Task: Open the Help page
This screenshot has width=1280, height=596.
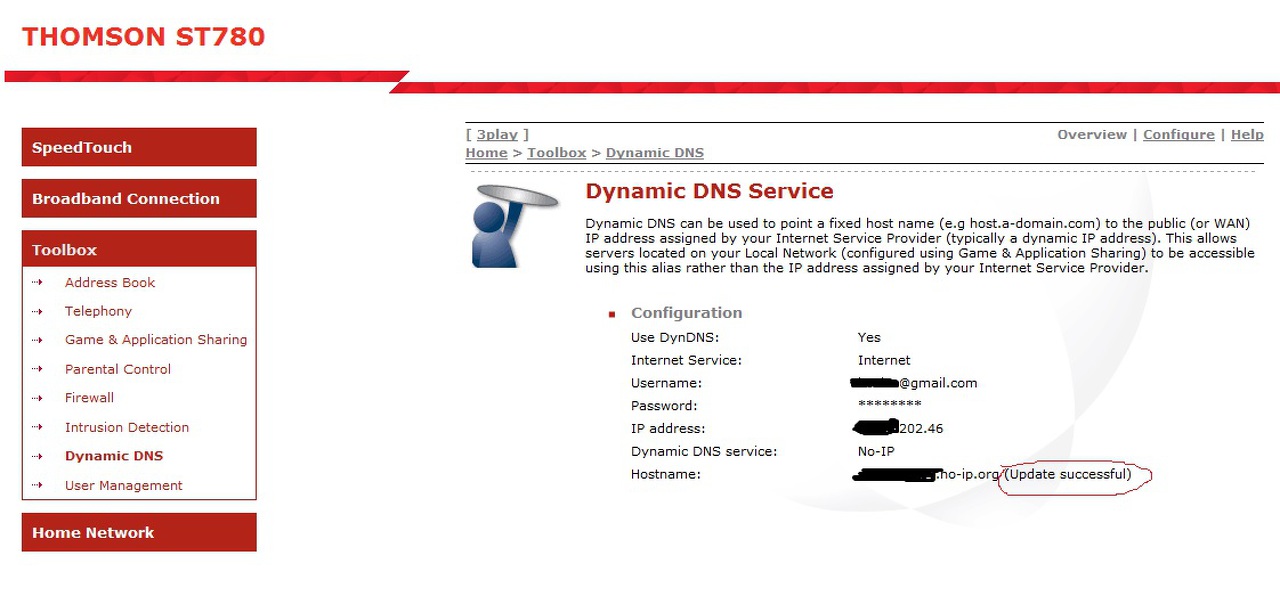Action: (x=1247, y=134)
